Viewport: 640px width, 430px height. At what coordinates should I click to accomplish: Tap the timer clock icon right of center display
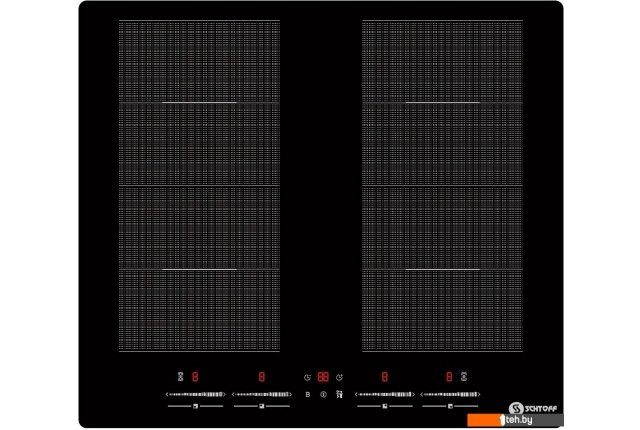point(340,377)
